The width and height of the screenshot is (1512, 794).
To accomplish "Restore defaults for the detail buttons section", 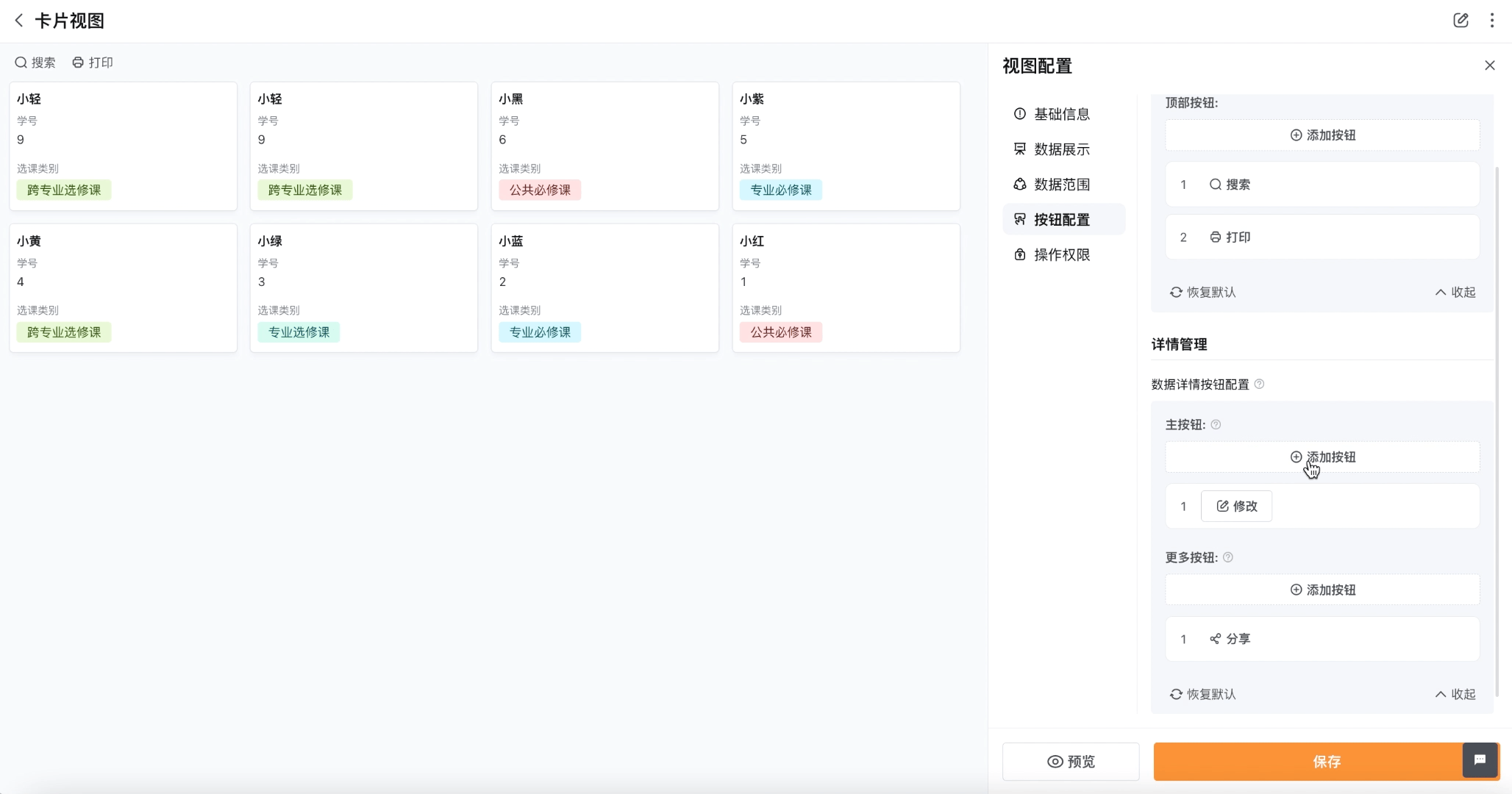I will [1202, 694].
